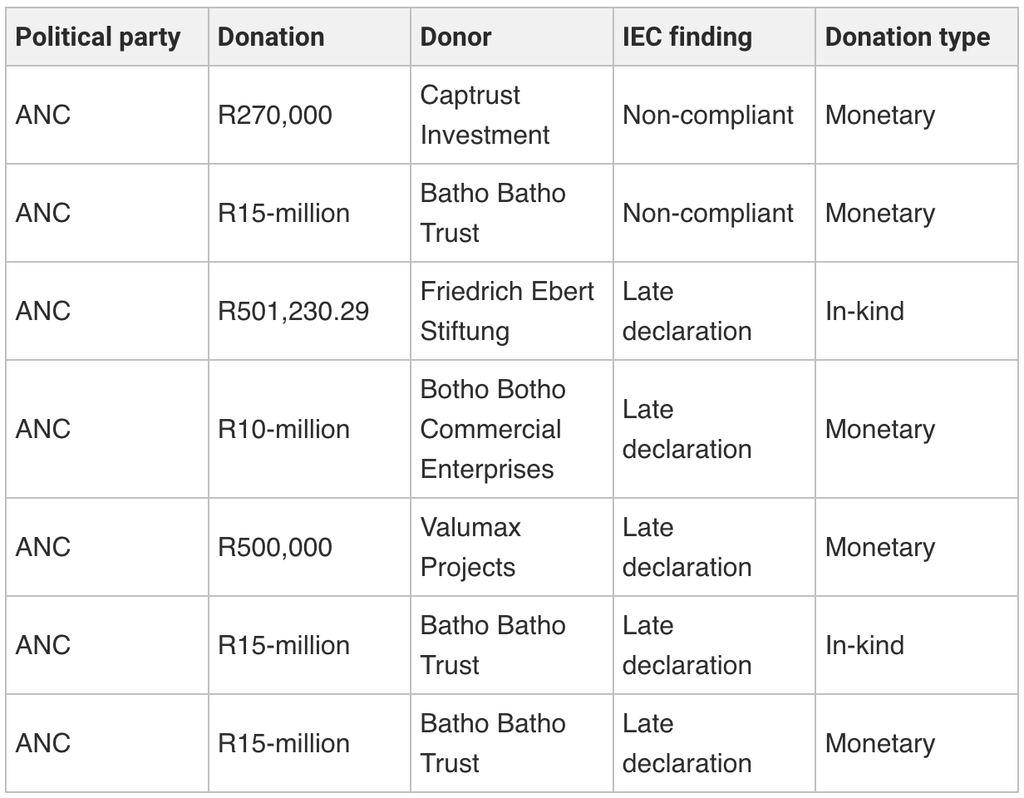Viewport: 1024px width, 798px height.
Task: Select the R270,000 donation cell
Action: pyautogui.click(x=310, y=115)
